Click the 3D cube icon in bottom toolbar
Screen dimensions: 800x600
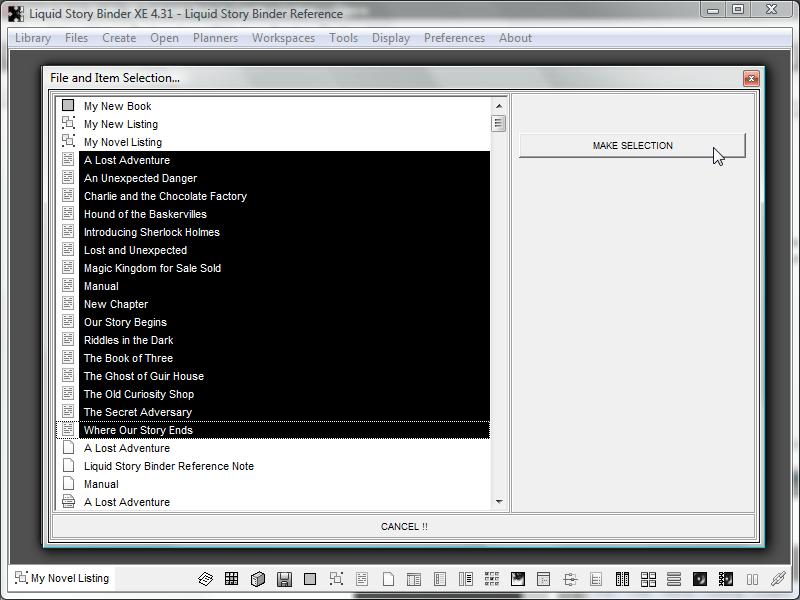[257, 579]
